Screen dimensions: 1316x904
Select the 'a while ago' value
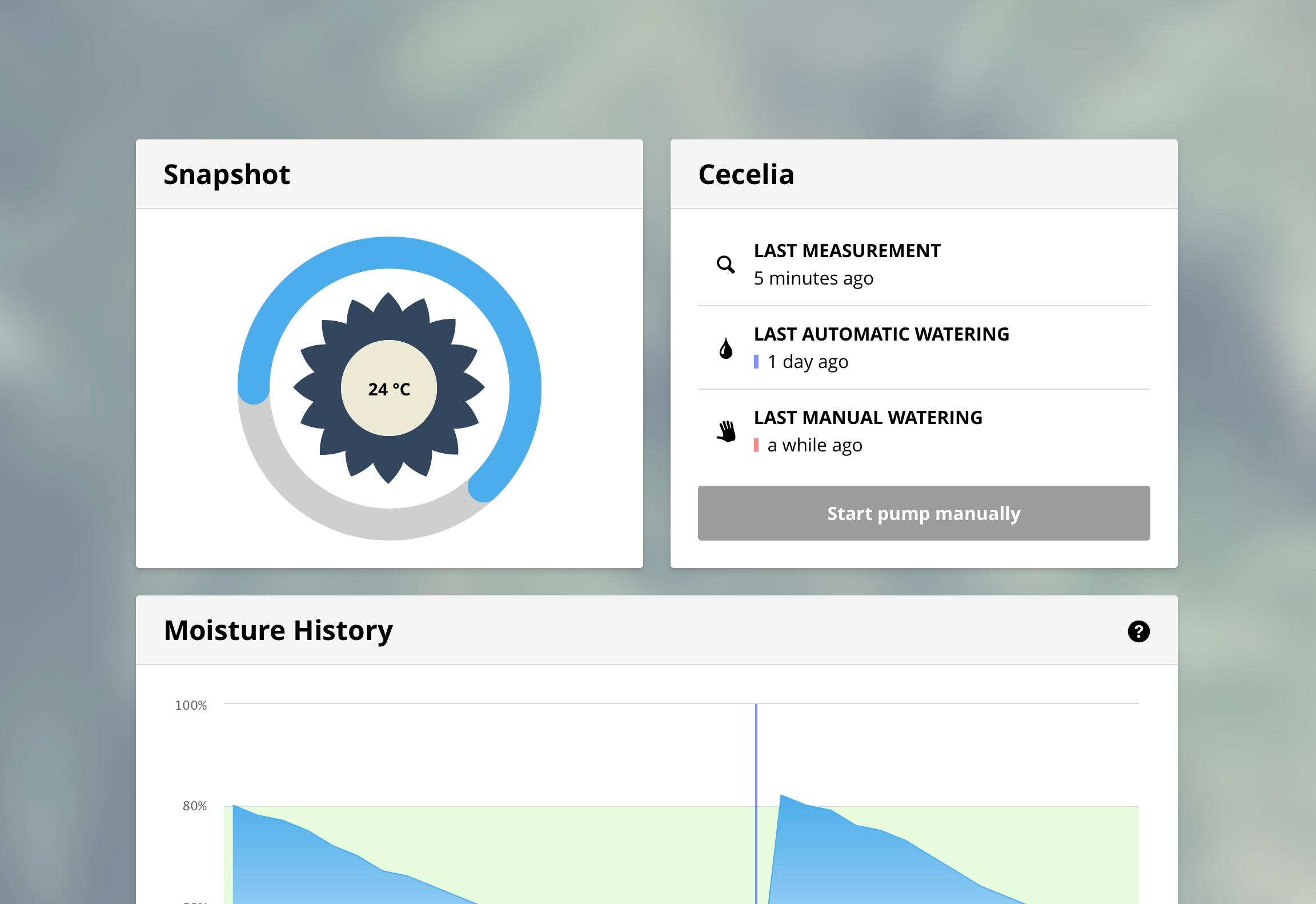pyautogui.click(x=815, y=445)
